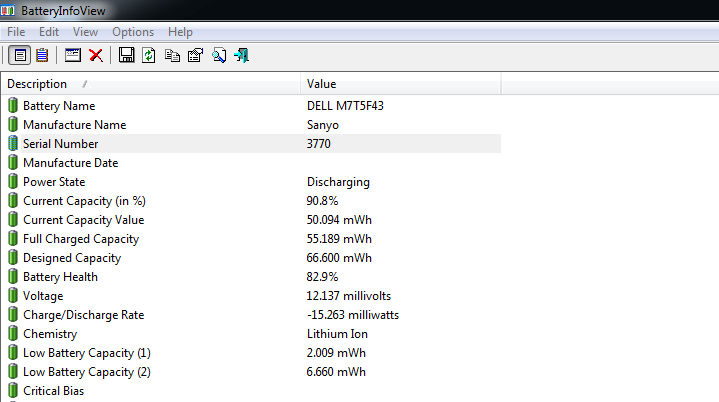Click the red X delete icon
The image size is (719, 402).
pyautogui.click(x=96, y=55)
